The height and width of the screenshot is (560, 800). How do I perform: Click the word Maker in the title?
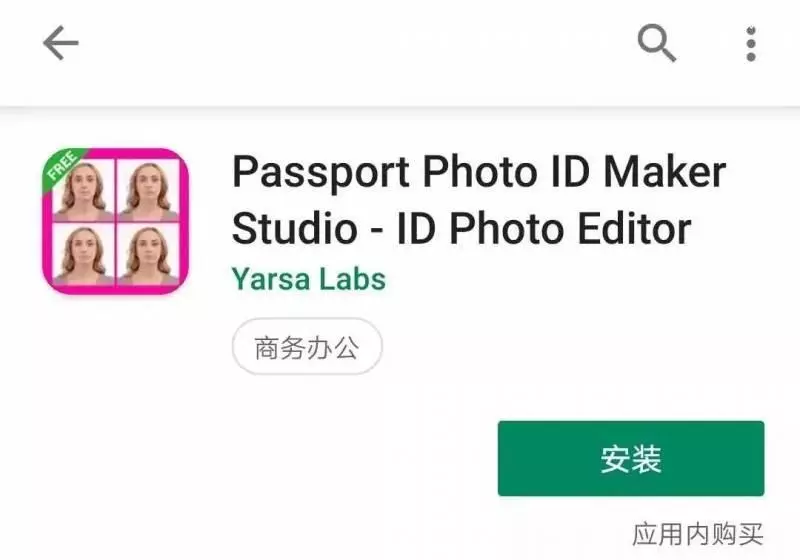664,171
